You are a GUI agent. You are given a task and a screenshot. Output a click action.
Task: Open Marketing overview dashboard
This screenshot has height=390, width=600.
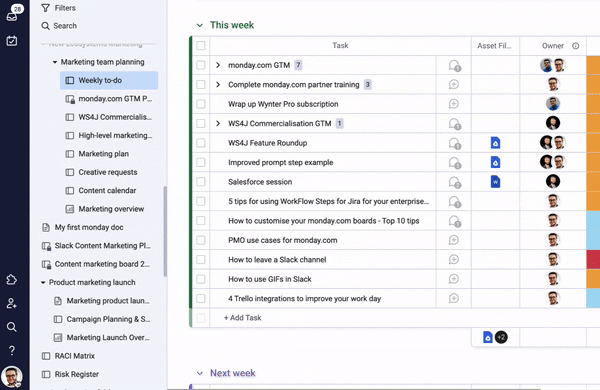pos(109,209)
